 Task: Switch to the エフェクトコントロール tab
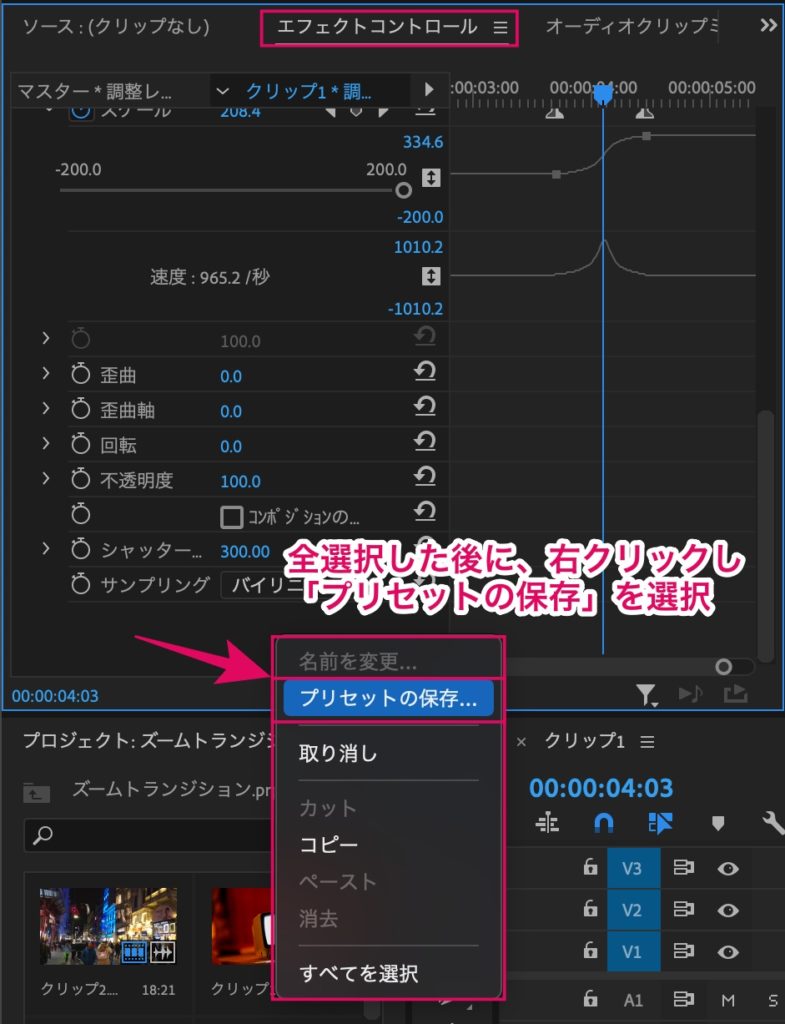[377, 27]
